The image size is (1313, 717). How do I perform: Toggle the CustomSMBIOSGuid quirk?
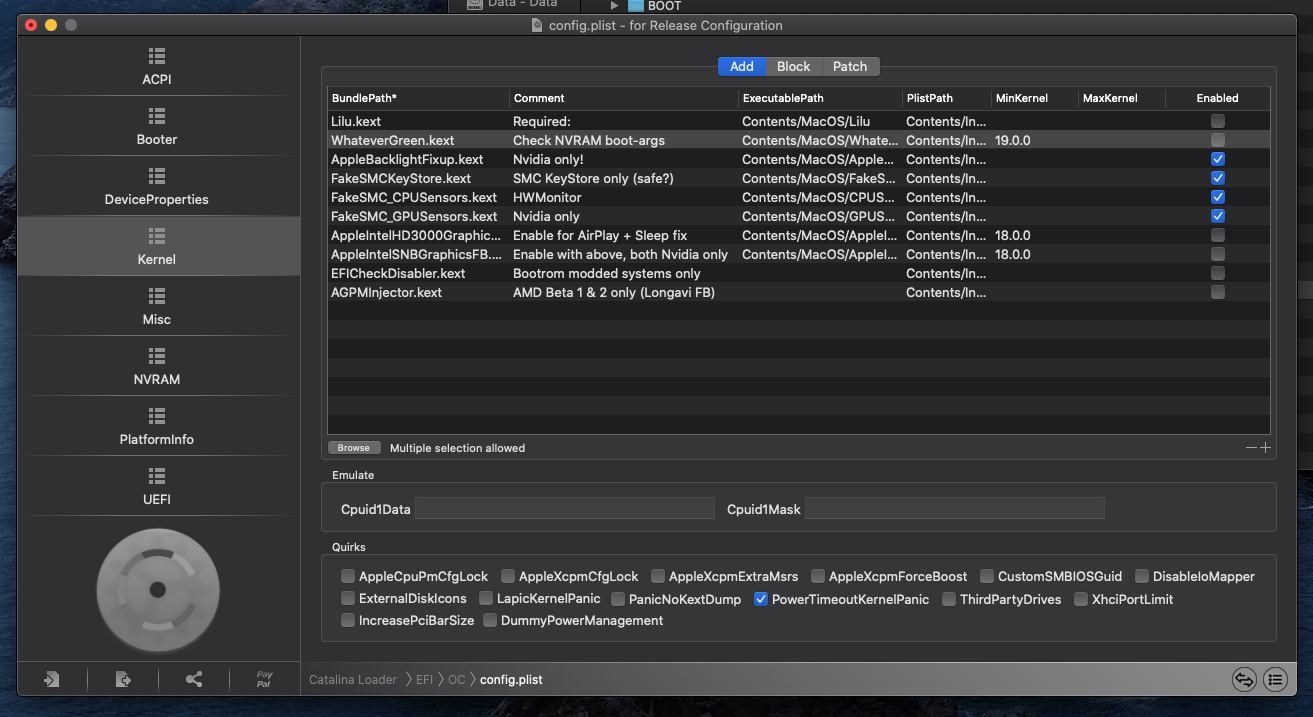coord(987,576)
